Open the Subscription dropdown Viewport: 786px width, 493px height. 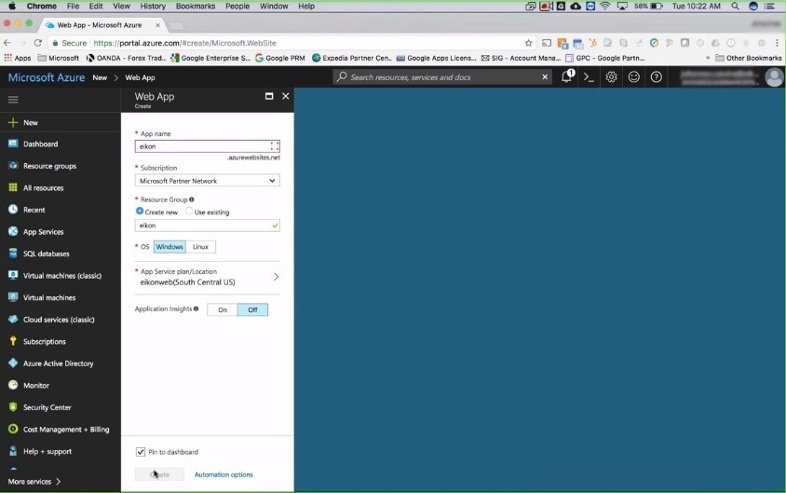[x=207, y=181]
